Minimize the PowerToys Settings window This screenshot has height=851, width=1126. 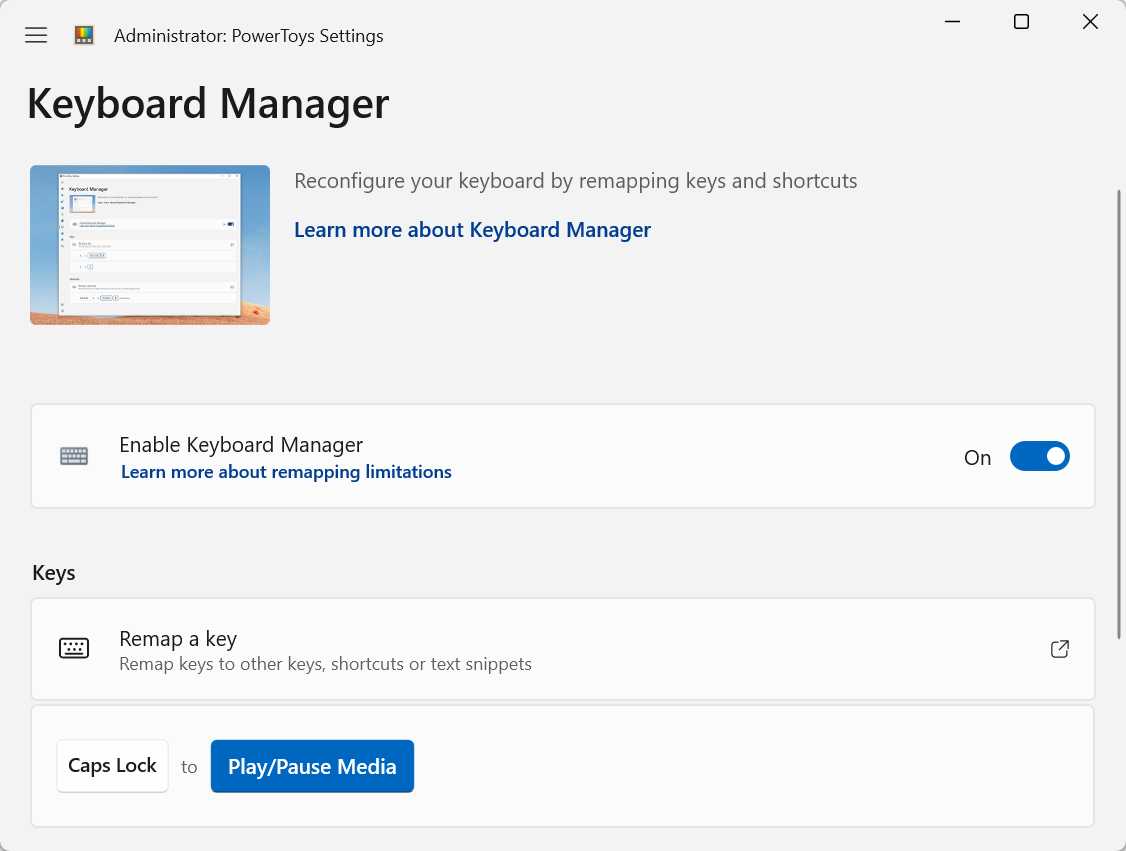pos(952,22)
